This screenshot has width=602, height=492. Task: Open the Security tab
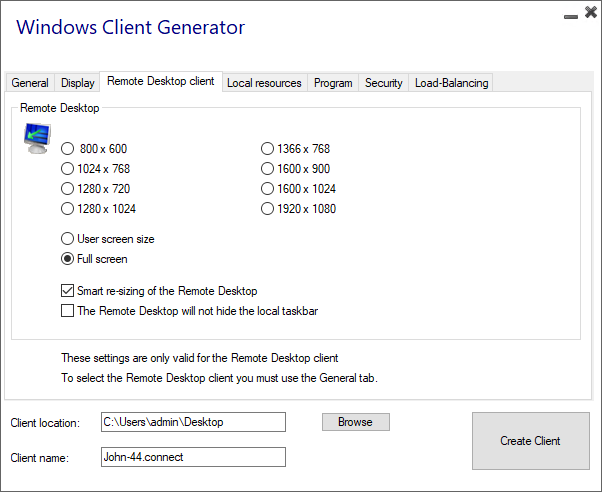[x=384, y=83]
